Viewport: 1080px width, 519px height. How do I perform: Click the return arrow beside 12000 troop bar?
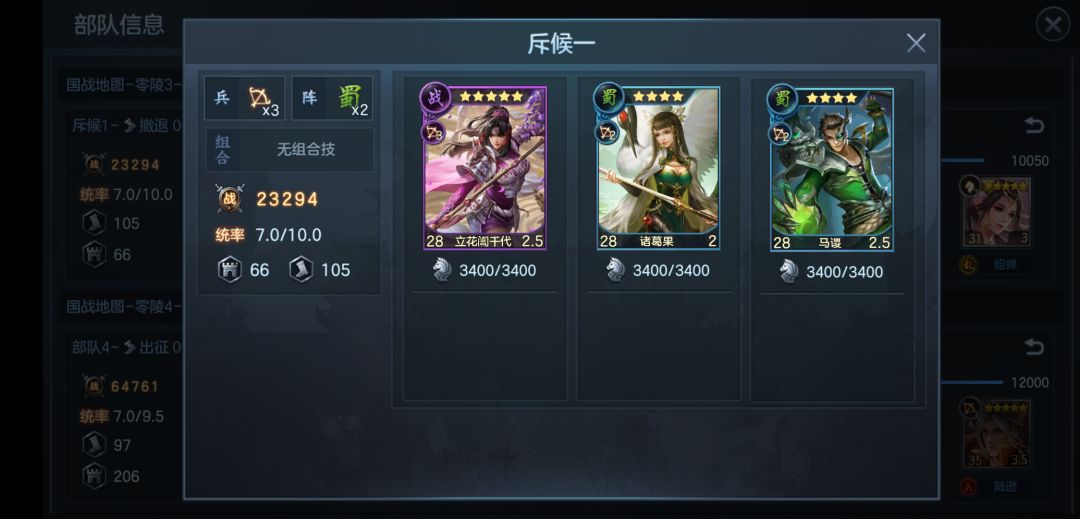pyautogui.click(x=1034, y=347)
